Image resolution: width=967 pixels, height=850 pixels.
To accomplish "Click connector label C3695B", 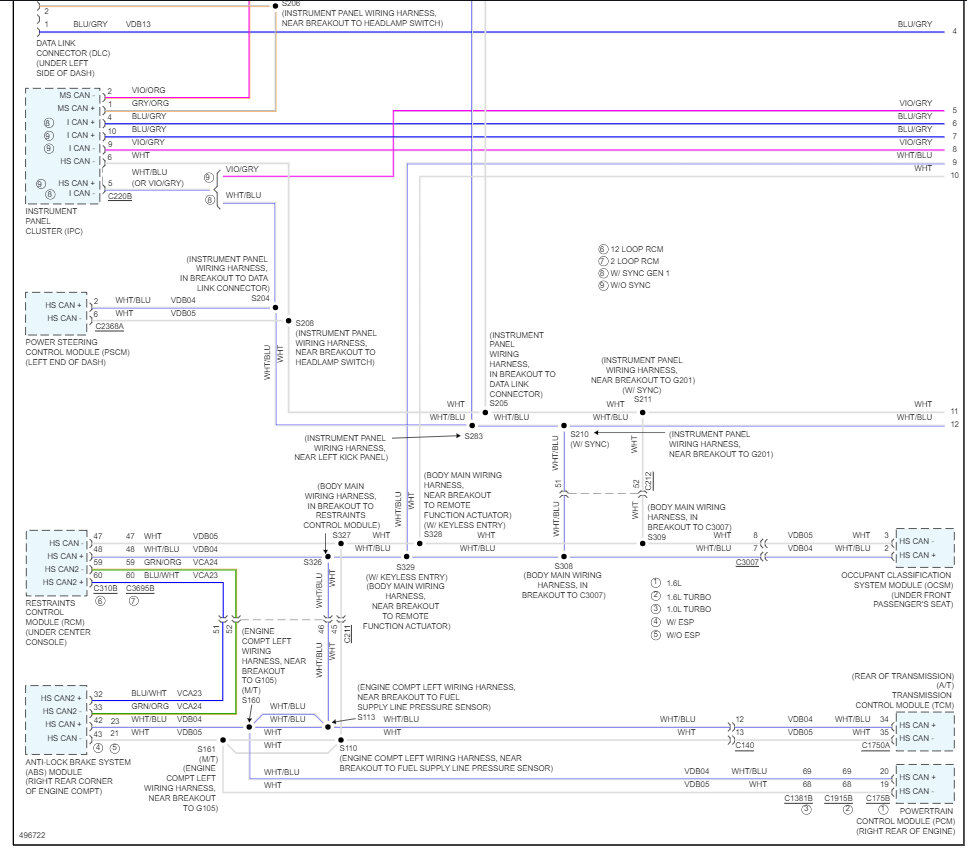I will pyautogui.click(x=140, y=588).
